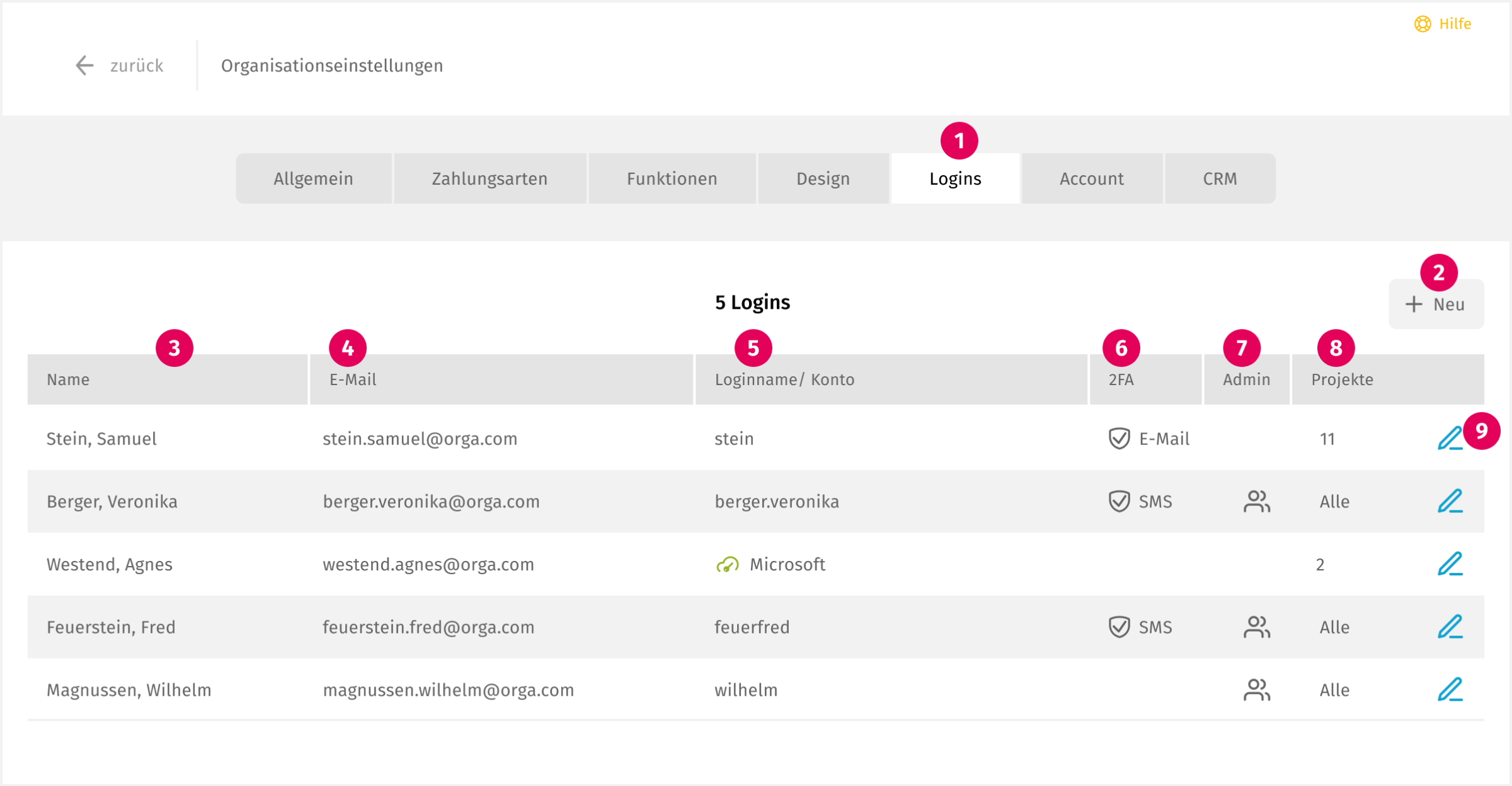Viewport: 1512px width, 786px height.
Task: Sort by the Name column header
Action: tap(68, 379)
